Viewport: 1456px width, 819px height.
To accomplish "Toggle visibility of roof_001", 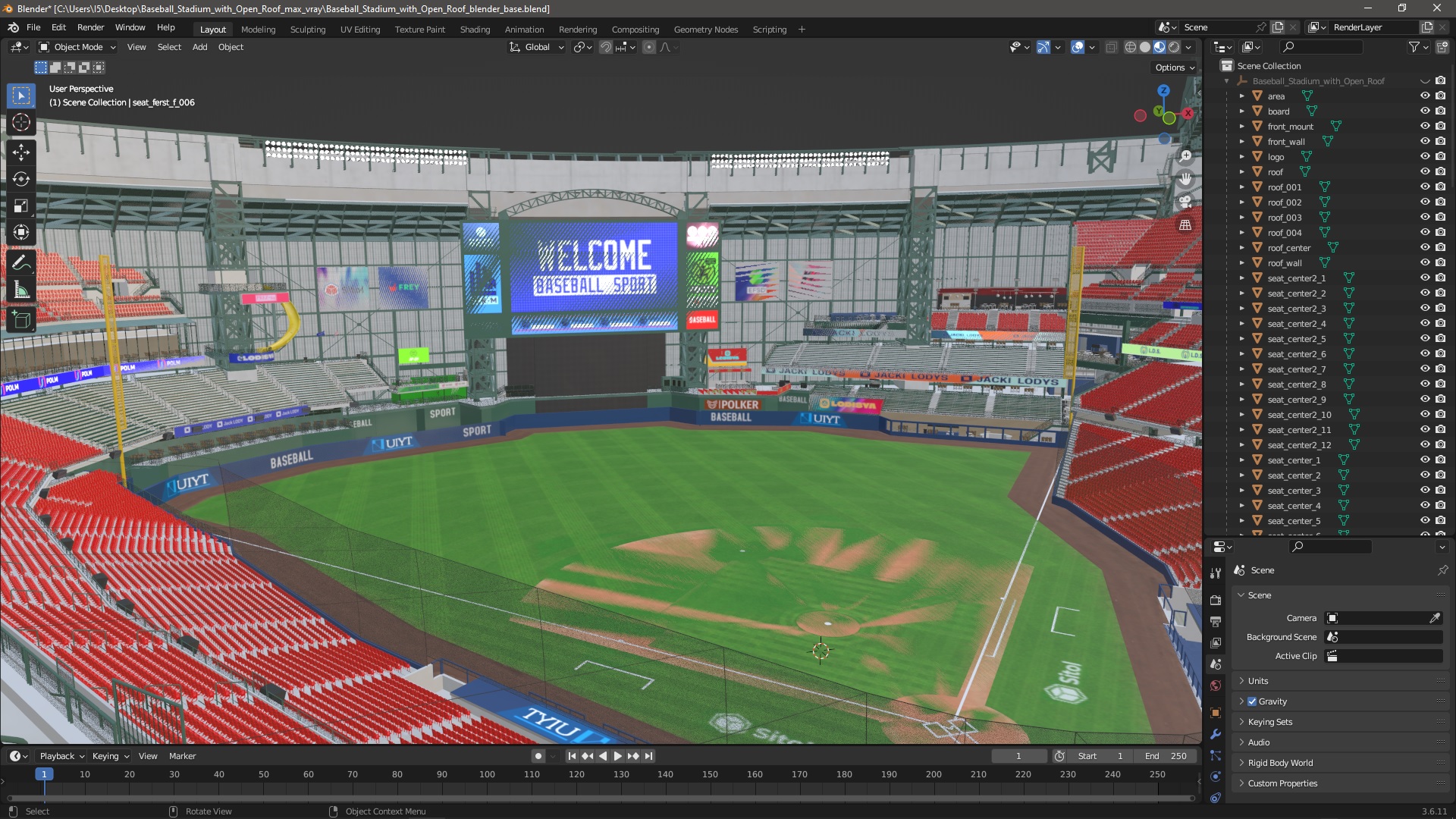I will [1425, 187].
